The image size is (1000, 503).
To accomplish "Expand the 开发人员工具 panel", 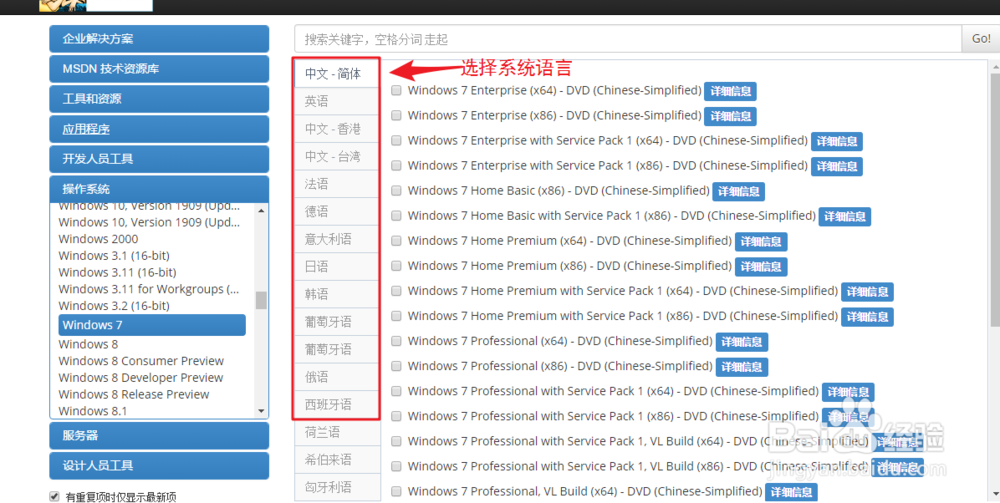I will [159, 159].
